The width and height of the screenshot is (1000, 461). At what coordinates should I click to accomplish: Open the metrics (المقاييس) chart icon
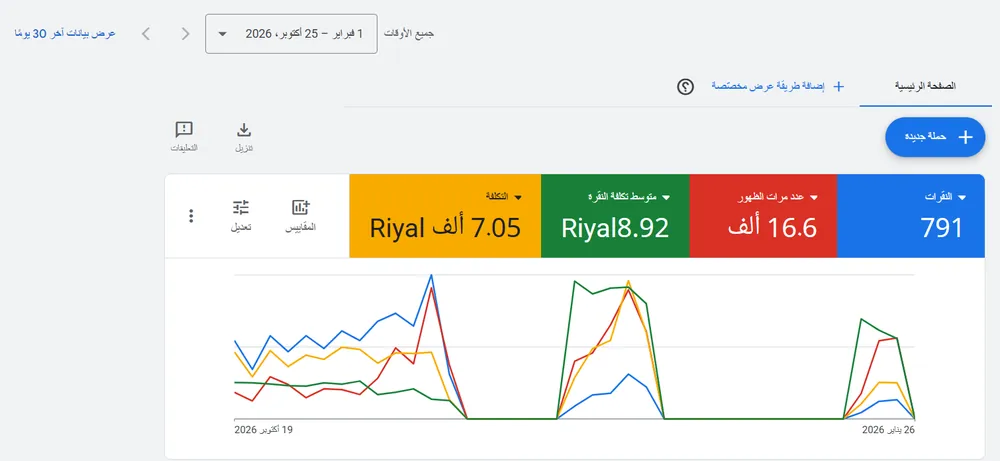coord(300,207)
